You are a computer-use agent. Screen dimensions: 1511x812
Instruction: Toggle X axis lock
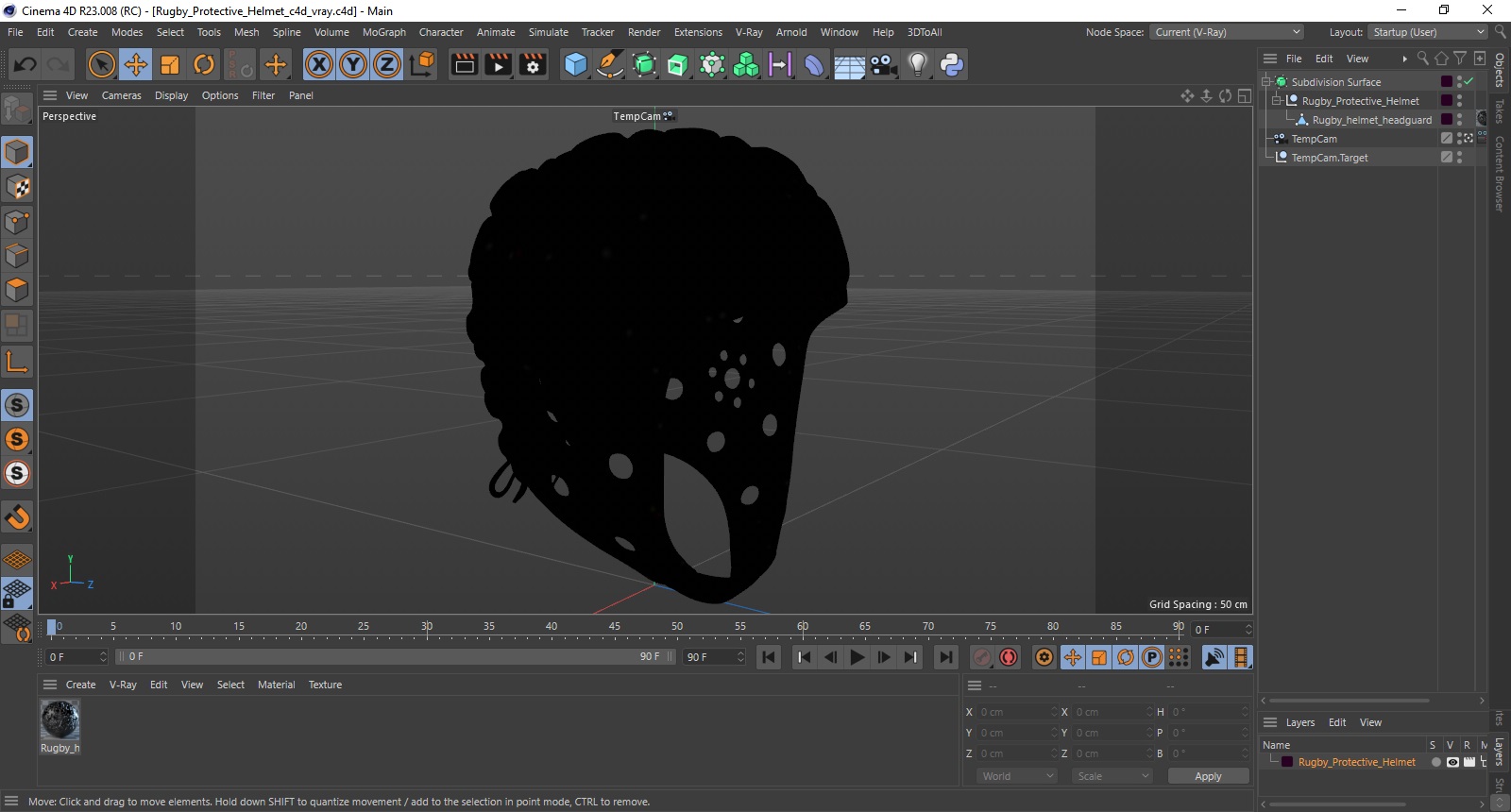[x=319, y=64]
